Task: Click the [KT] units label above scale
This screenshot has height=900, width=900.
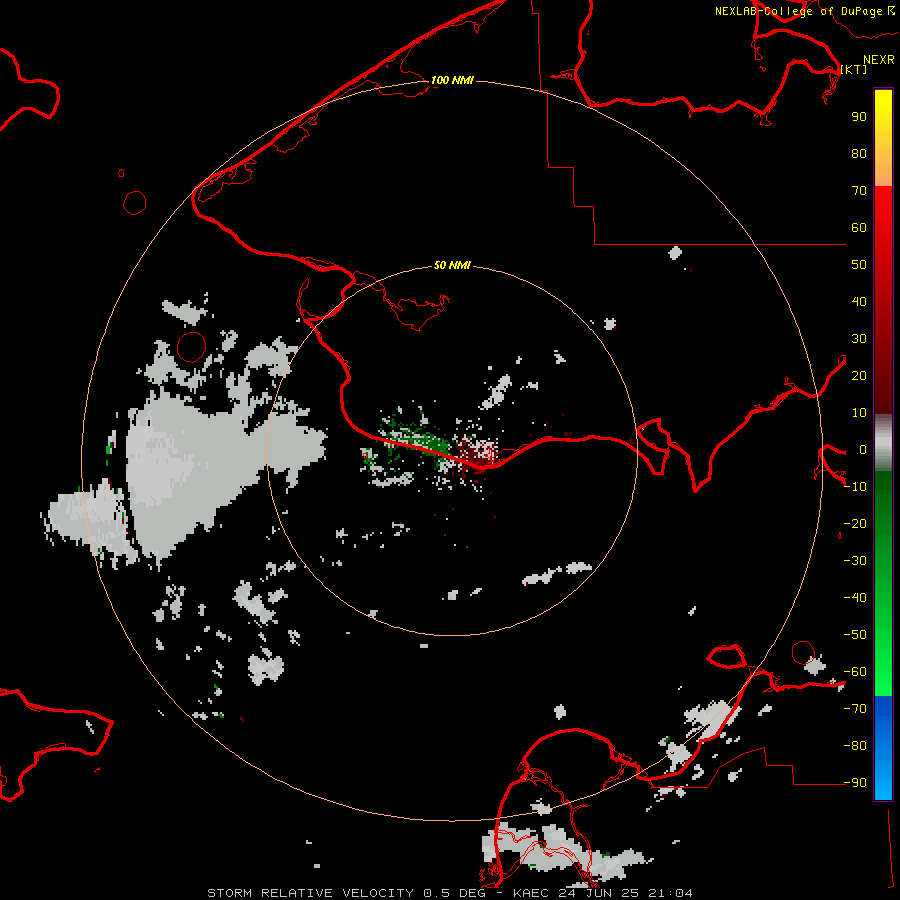Action: coord(854,69)
